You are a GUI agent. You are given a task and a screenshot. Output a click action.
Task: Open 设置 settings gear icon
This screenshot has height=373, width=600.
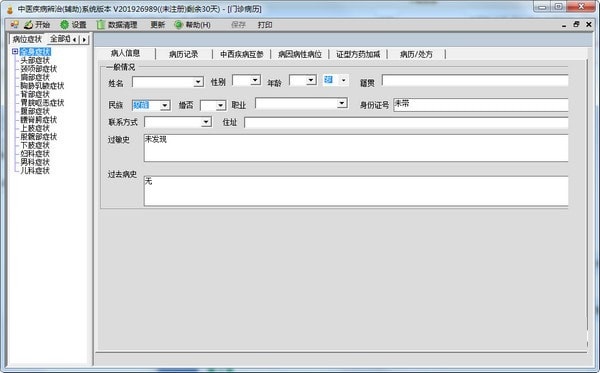coord(64,25)
